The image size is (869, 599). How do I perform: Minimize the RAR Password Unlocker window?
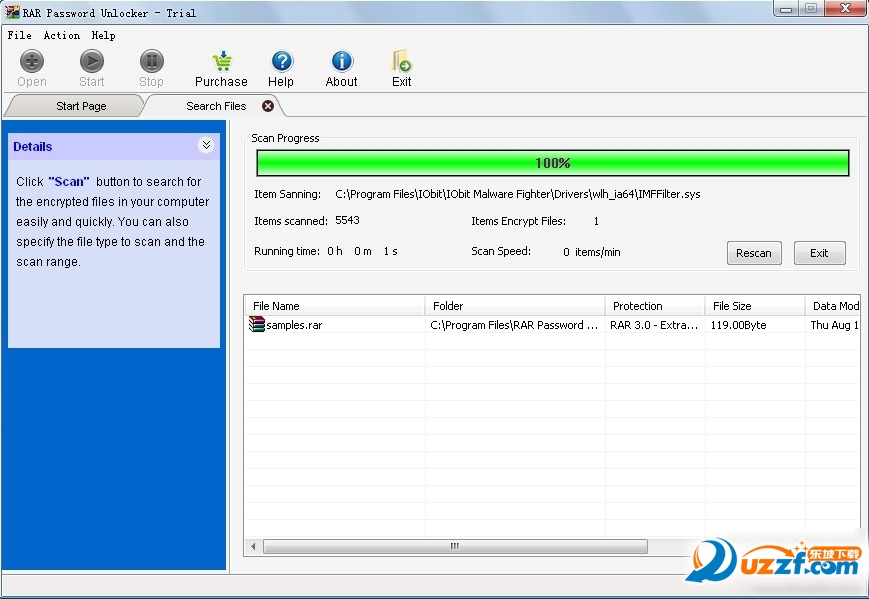pyautogui.click(x=785, y=8)
